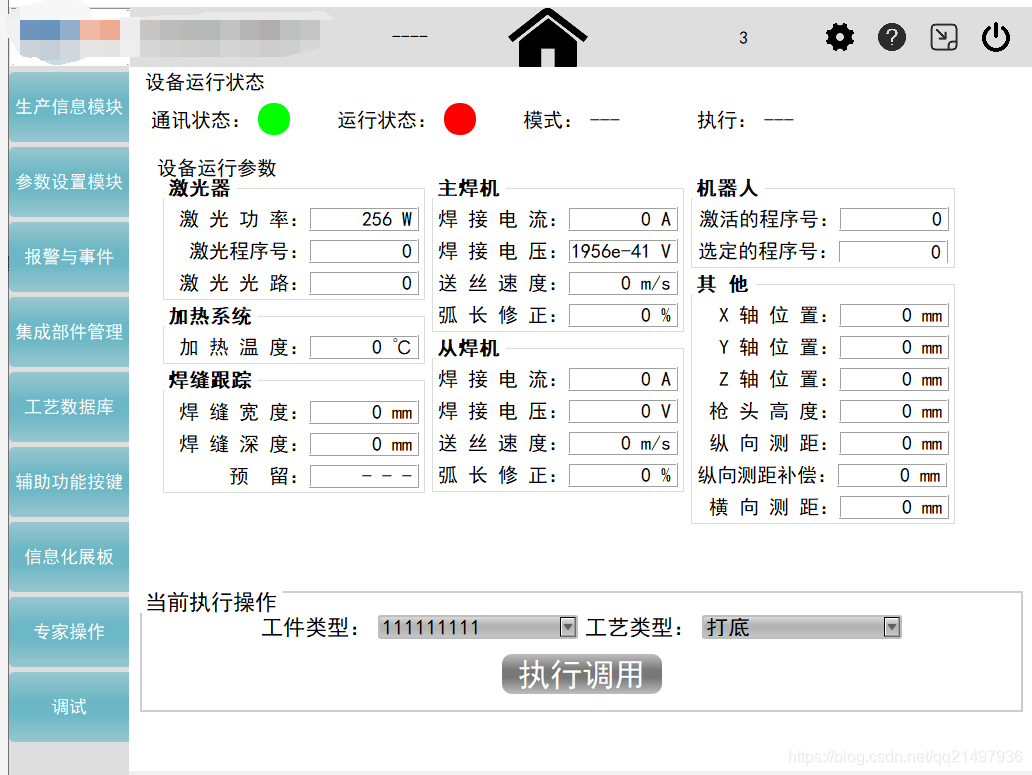Click the 主焊机 焊接电流 field
1032x775 pixels.
click(623, 219)
